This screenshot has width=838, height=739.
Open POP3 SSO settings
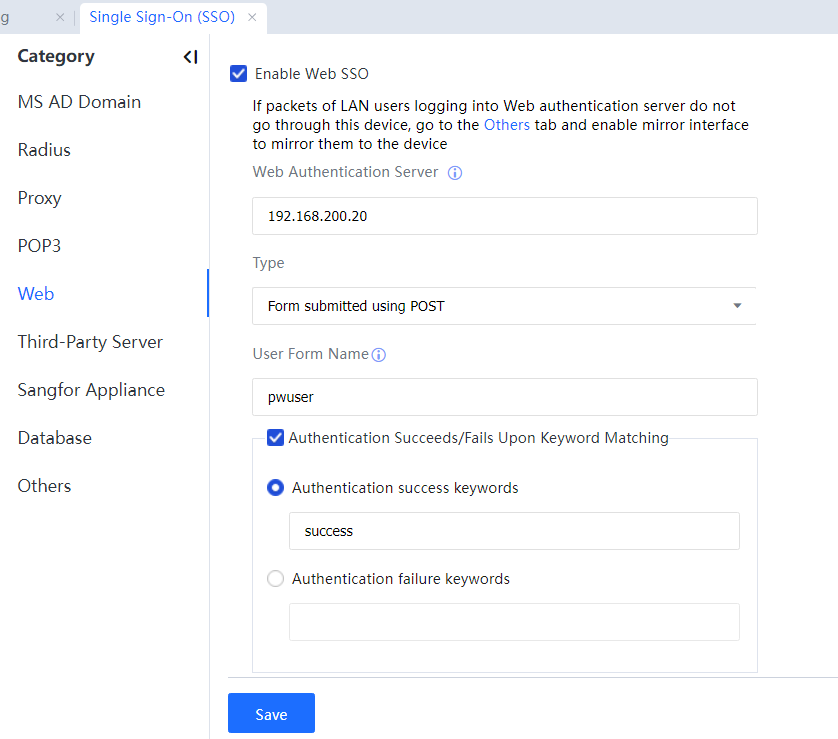[39, 246]
